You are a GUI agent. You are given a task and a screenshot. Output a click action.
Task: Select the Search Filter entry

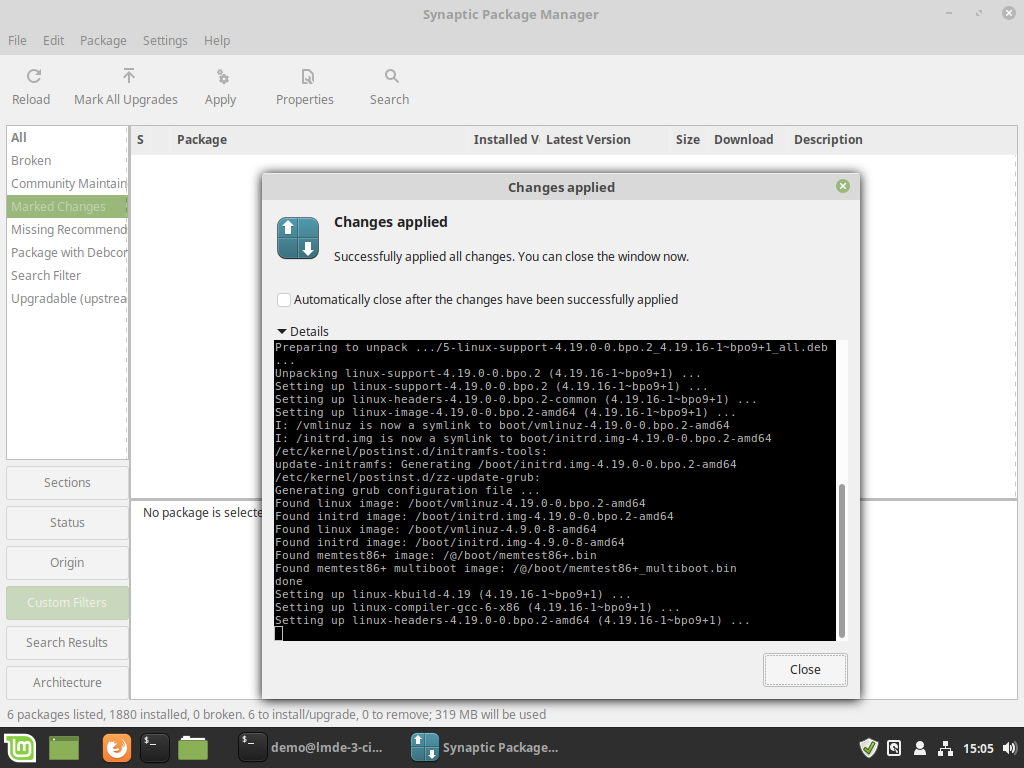(x=67, y=276)
